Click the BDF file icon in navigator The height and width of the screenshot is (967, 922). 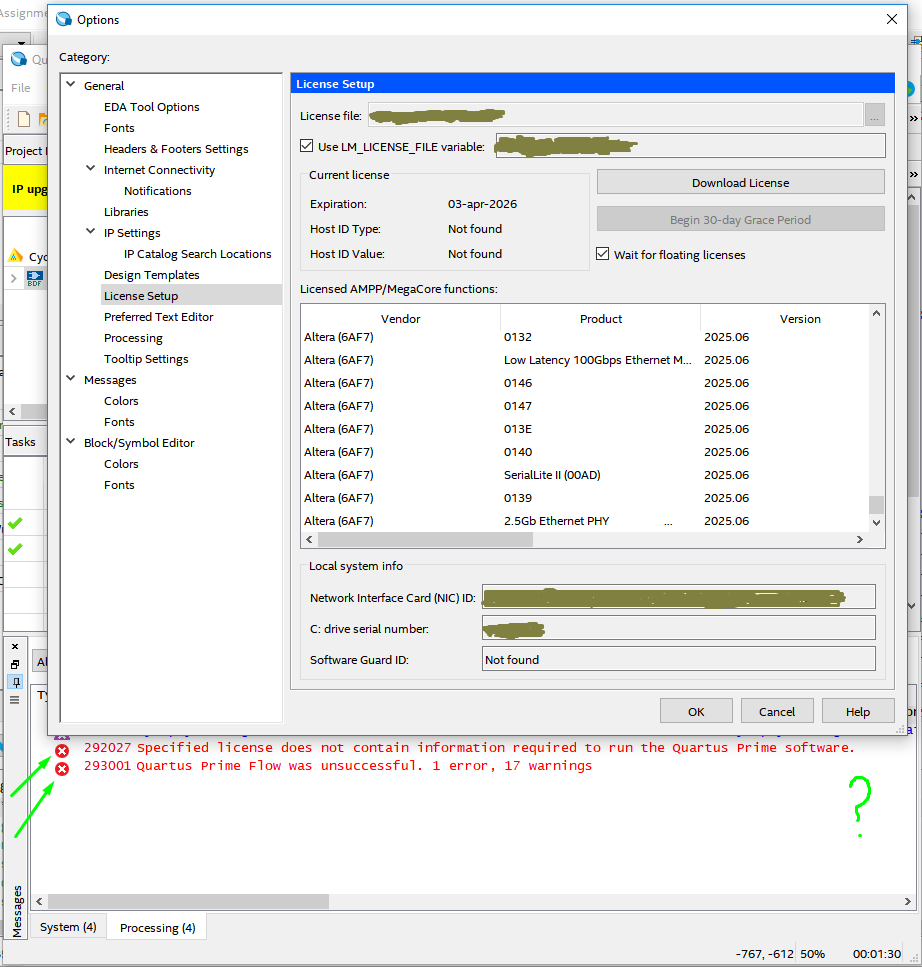pos(35,279)
